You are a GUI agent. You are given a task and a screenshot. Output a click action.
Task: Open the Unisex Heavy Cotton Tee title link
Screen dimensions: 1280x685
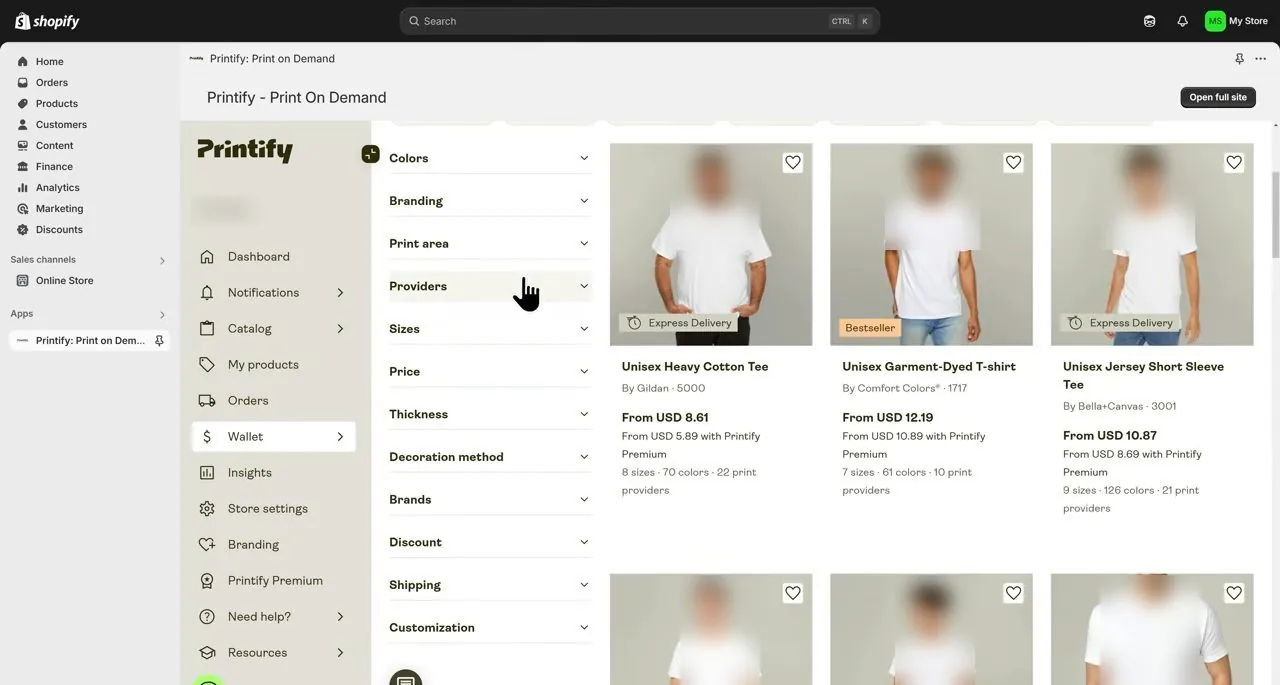pyautogui.click(x=695, y=367)
